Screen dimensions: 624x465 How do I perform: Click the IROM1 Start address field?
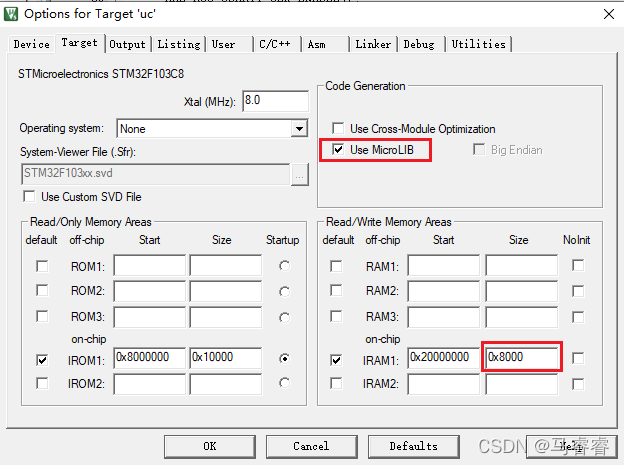pyautogui.click(x=149, y=358)
